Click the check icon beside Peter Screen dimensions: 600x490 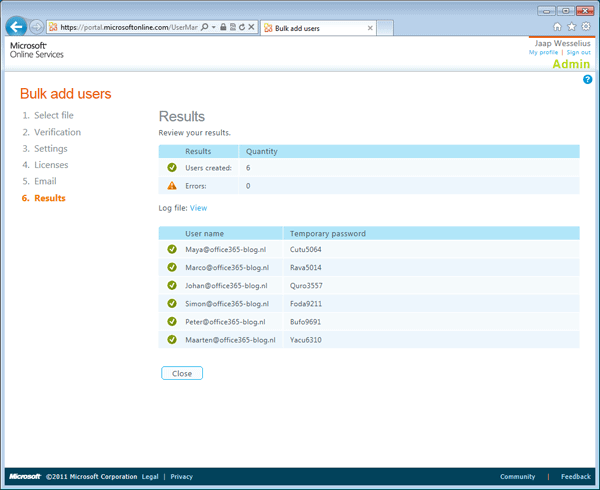(172, 322)
